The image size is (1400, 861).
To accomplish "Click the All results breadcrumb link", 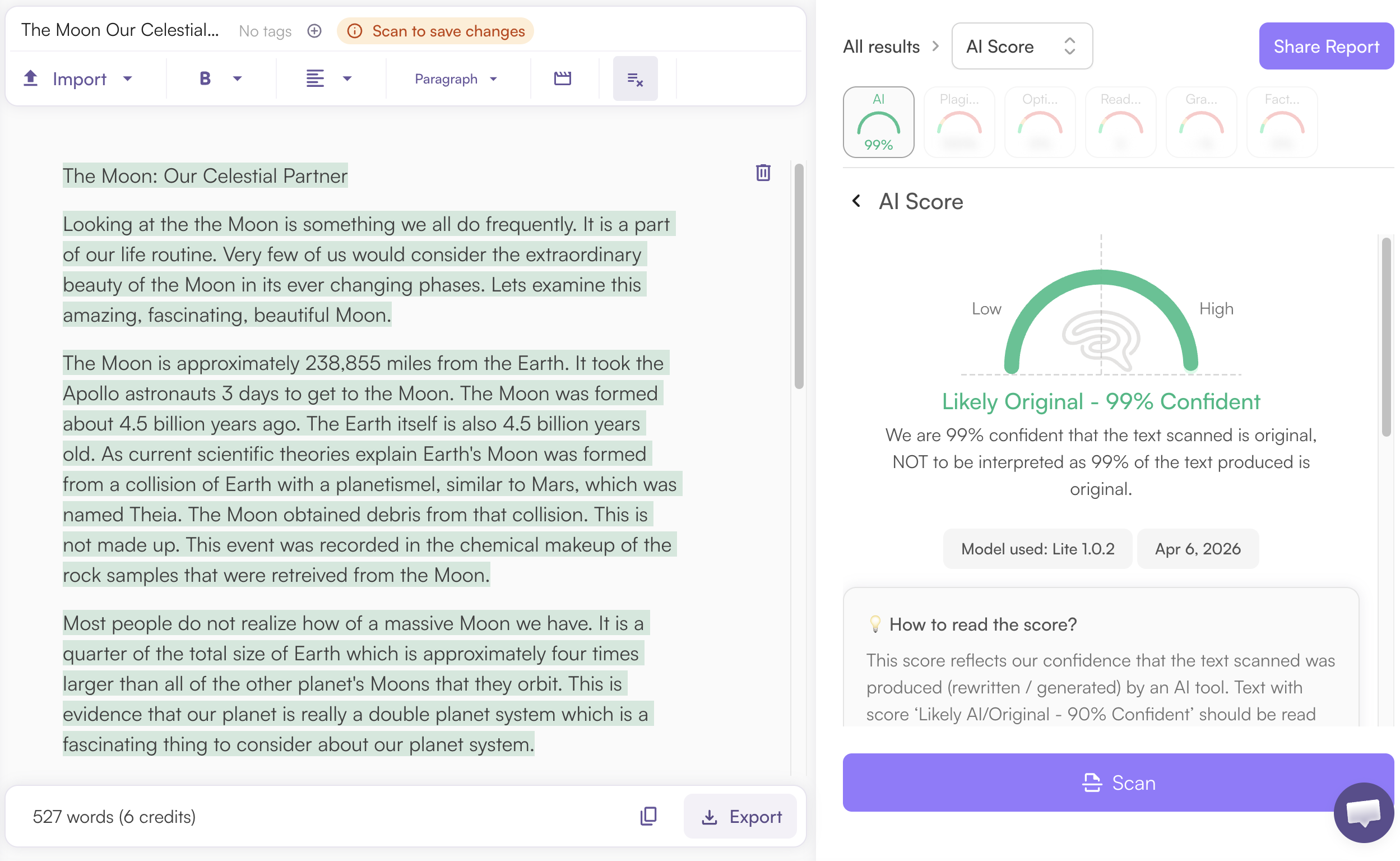I will pos(881,46).
